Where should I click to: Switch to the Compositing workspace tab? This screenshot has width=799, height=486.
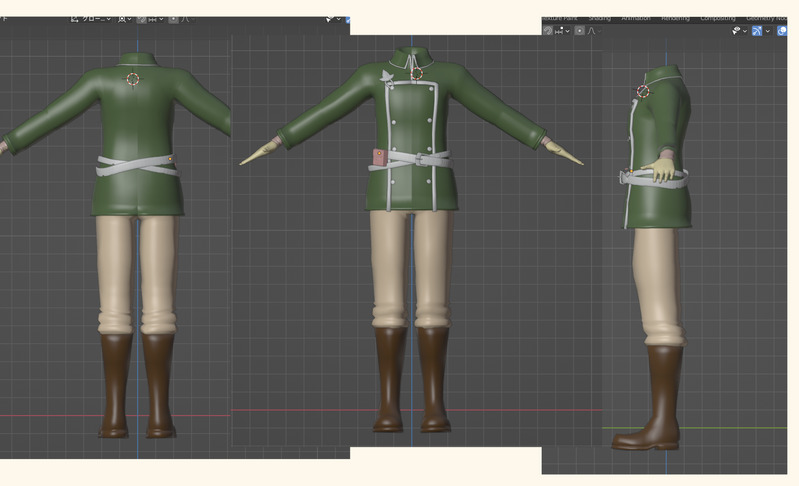point(718,19)
